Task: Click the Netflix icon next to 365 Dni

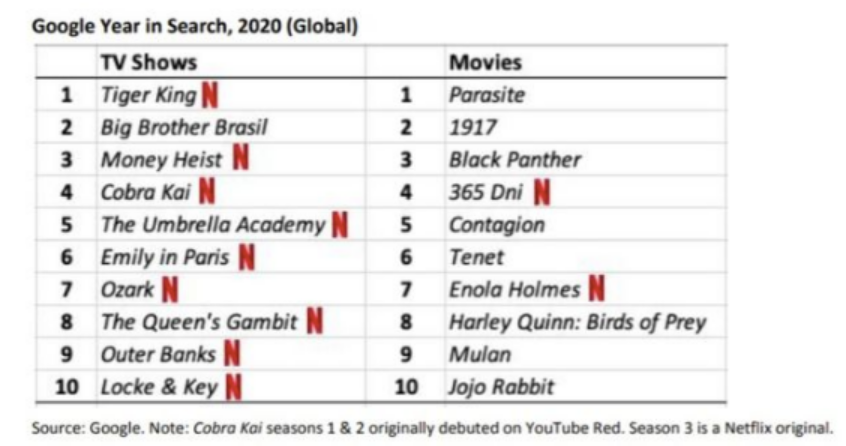Action: (x=541, y=191)
